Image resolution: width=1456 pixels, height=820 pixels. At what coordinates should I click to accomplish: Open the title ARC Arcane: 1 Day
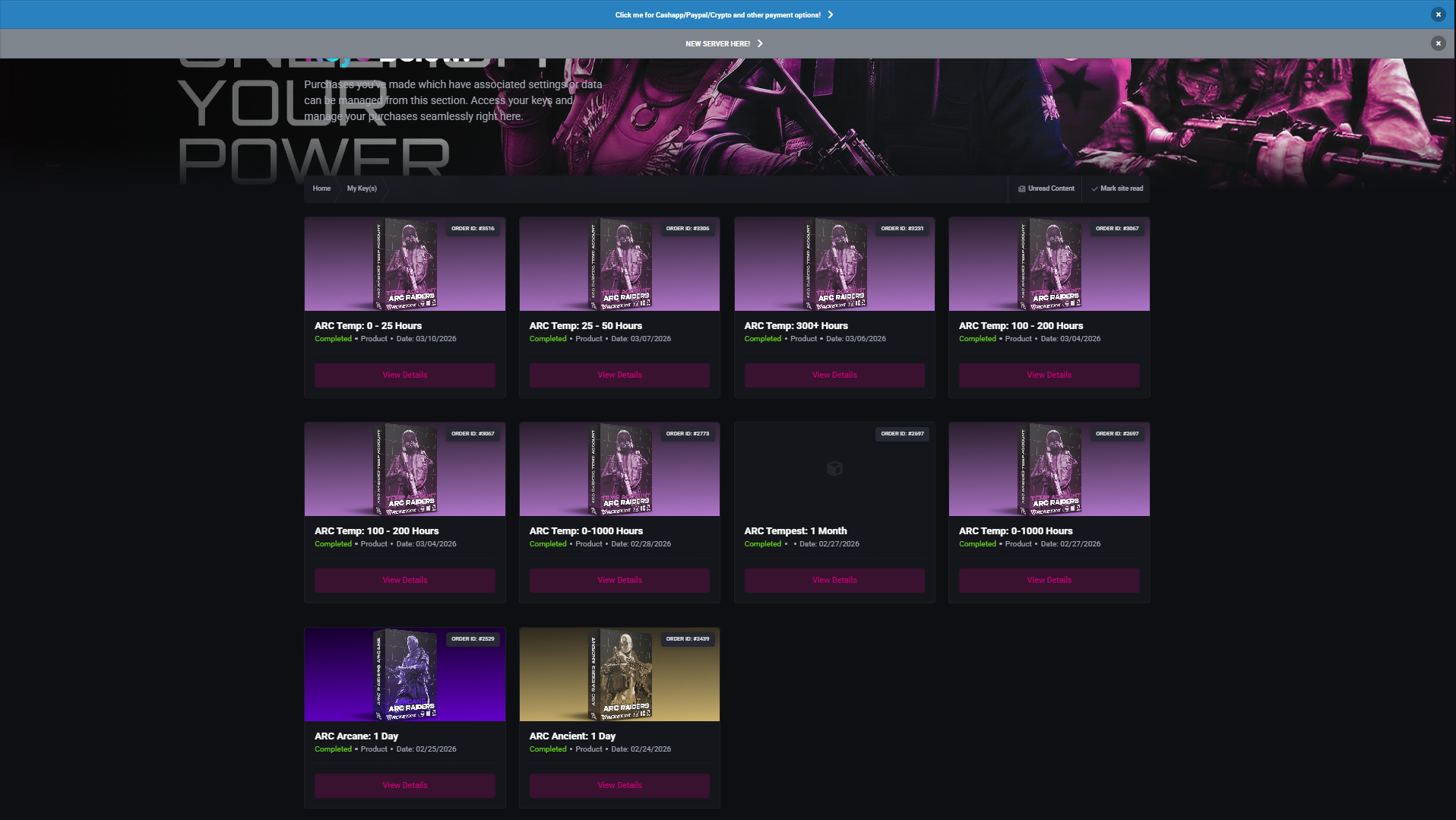[x=356, y=736]
